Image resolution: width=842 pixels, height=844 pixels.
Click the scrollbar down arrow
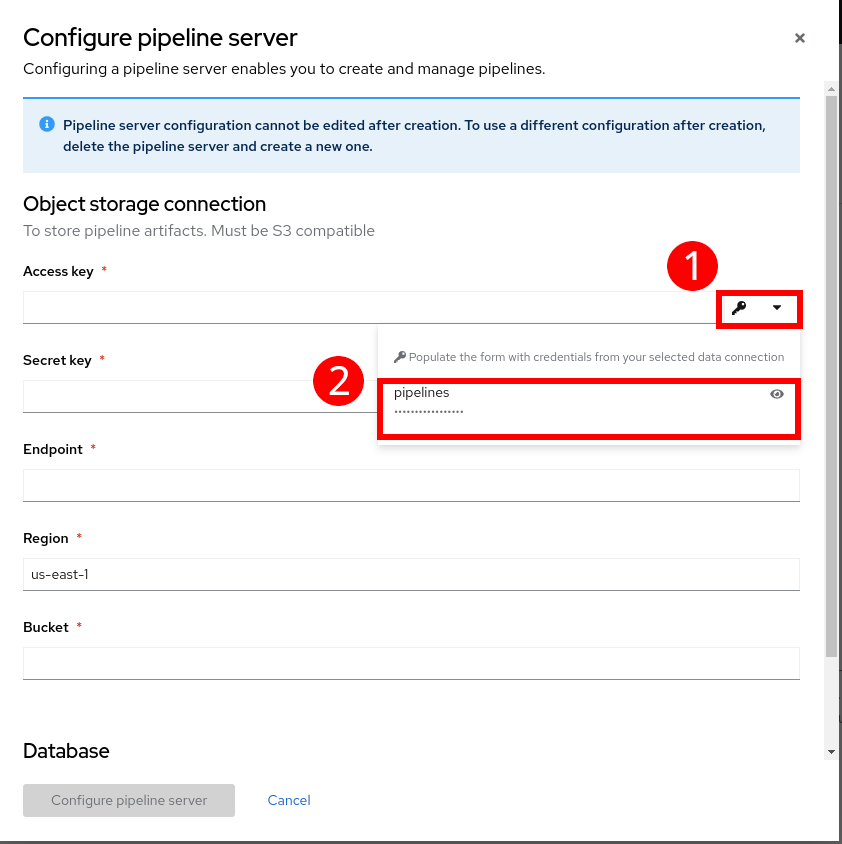click(x=831, y=751)
